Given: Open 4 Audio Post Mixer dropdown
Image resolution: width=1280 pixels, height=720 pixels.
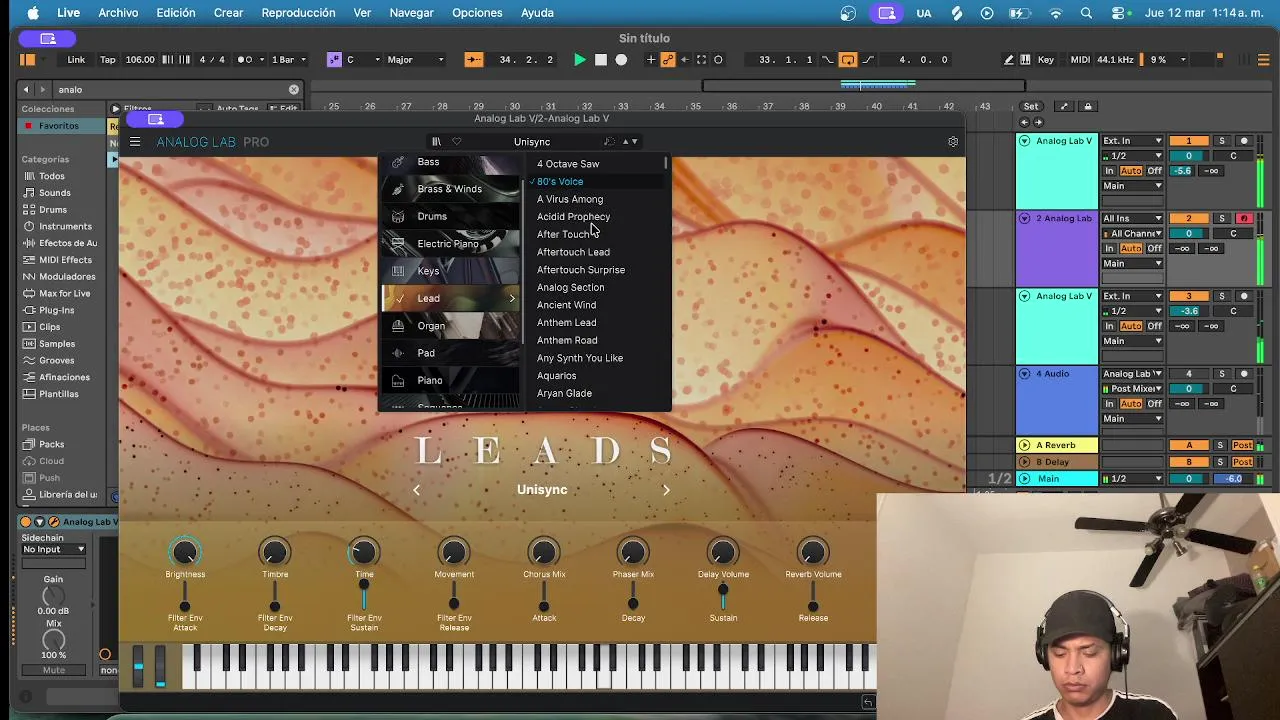Looking at the screenshot, I should point(1132,389).
